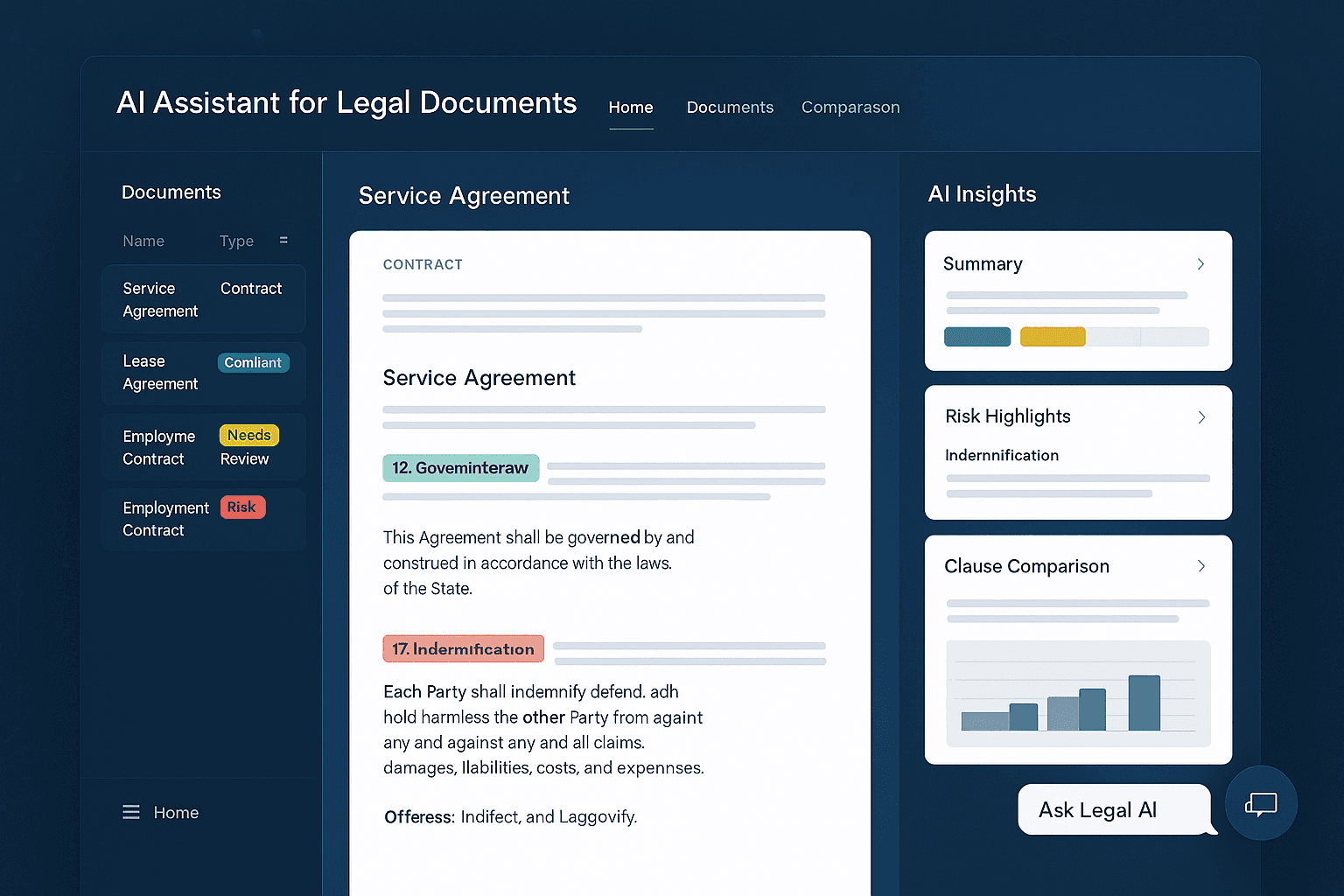Switch to the Documents tab
1344x896 pixels.
(730, 108)
